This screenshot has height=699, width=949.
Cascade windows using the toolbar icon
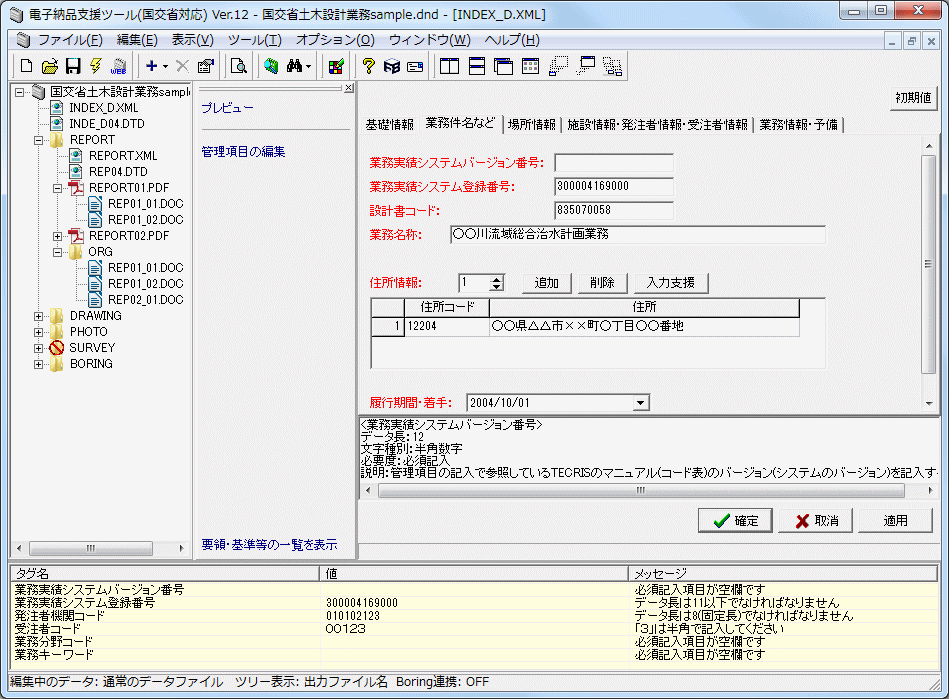click(503, 66)
